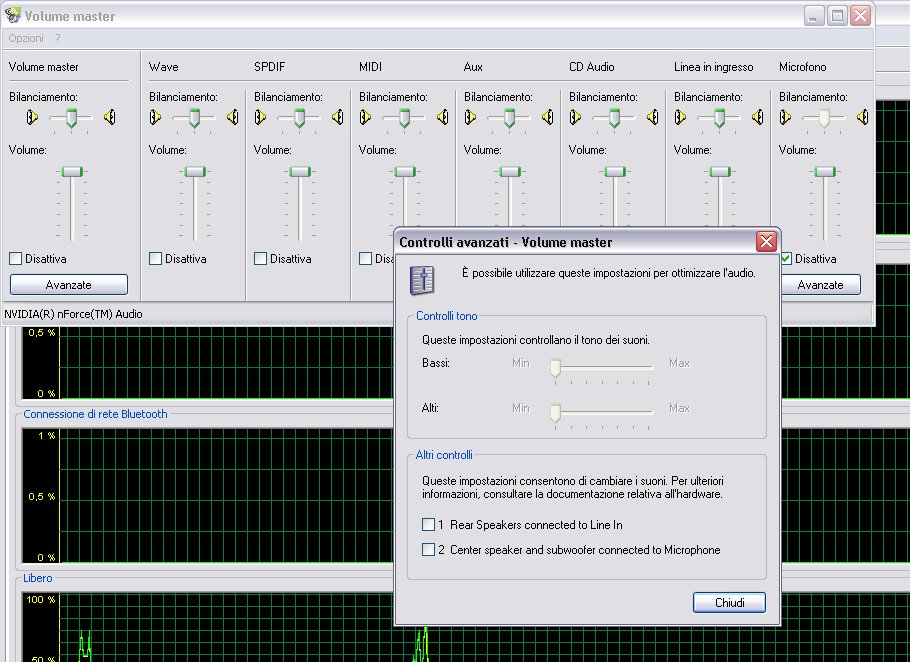Click the Chiudi button

[x=730, y=603]
